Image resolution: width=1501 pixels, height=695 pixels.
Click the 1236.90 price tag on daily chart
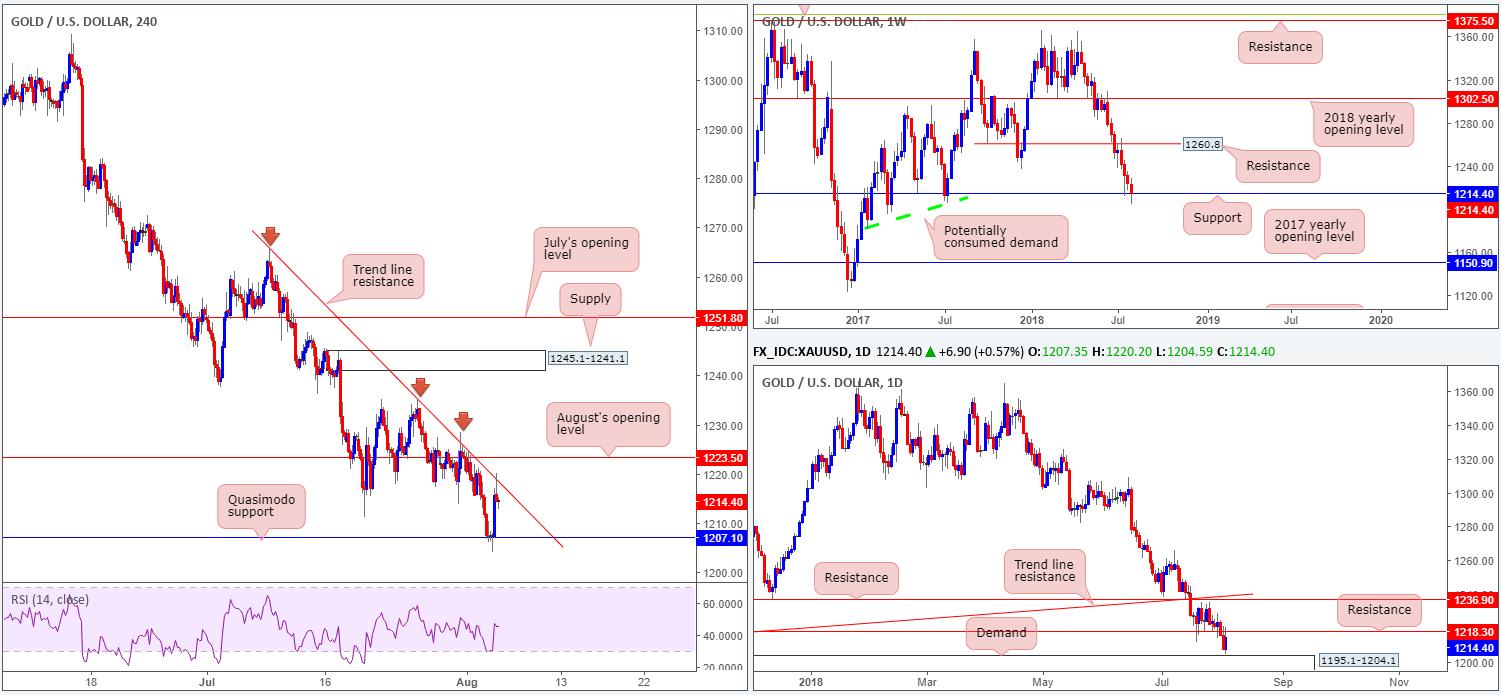1474,599
